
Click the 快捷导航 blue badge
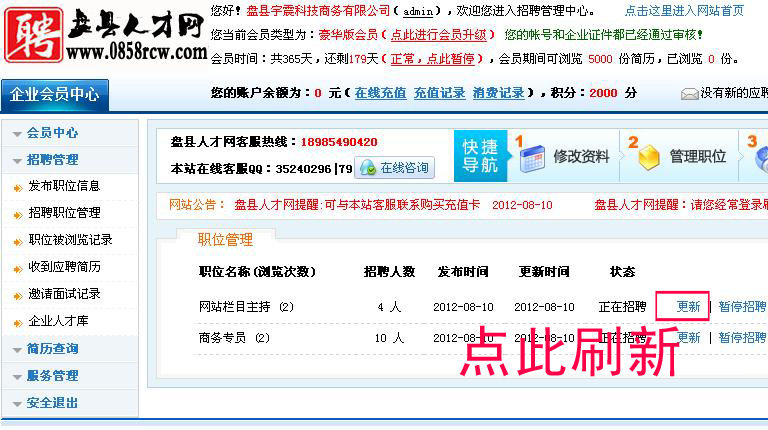pyautogui.click(x=479, y=155)
